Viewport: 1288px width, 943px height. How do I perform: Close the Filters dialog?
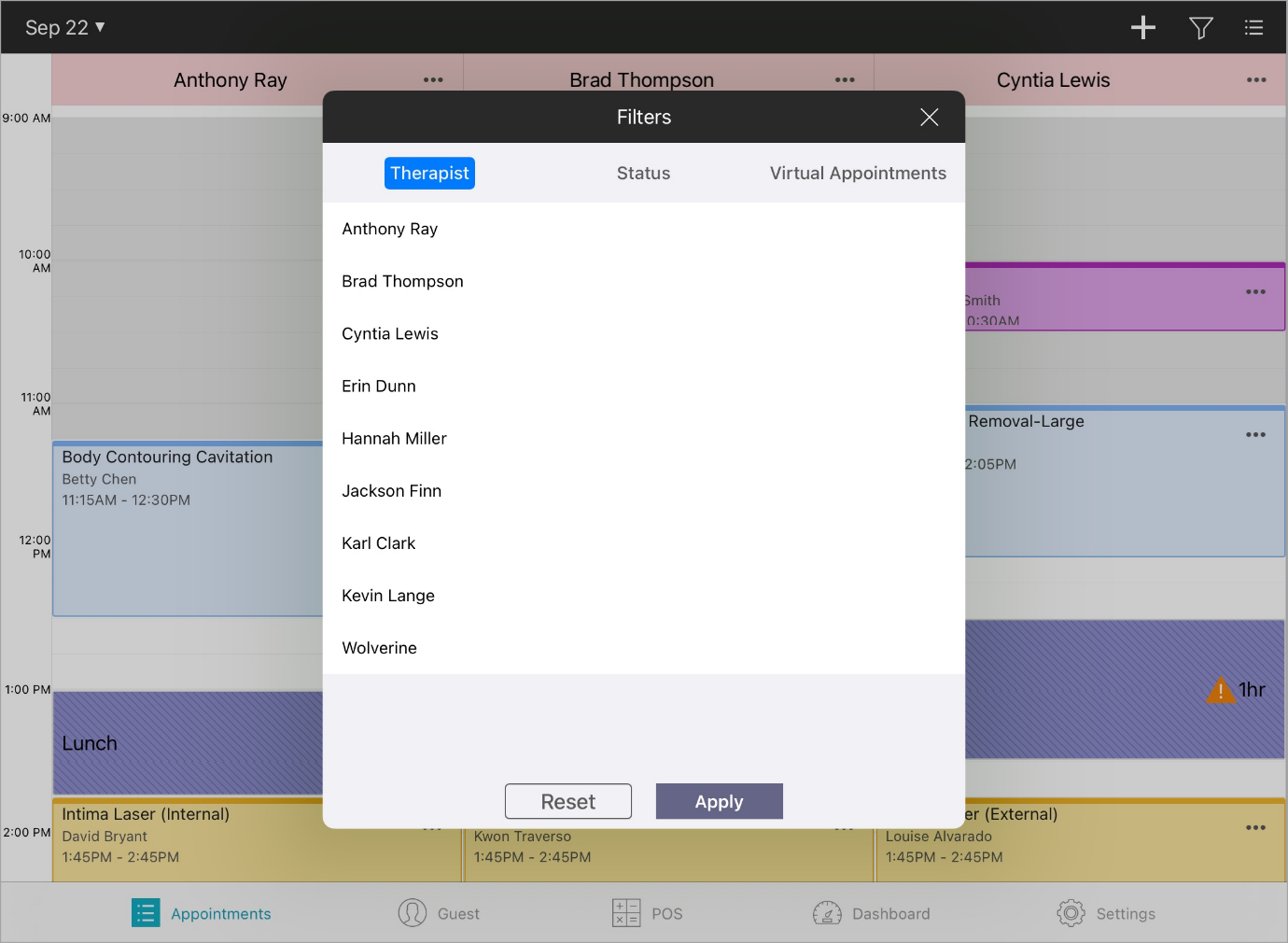pos(929,117)
